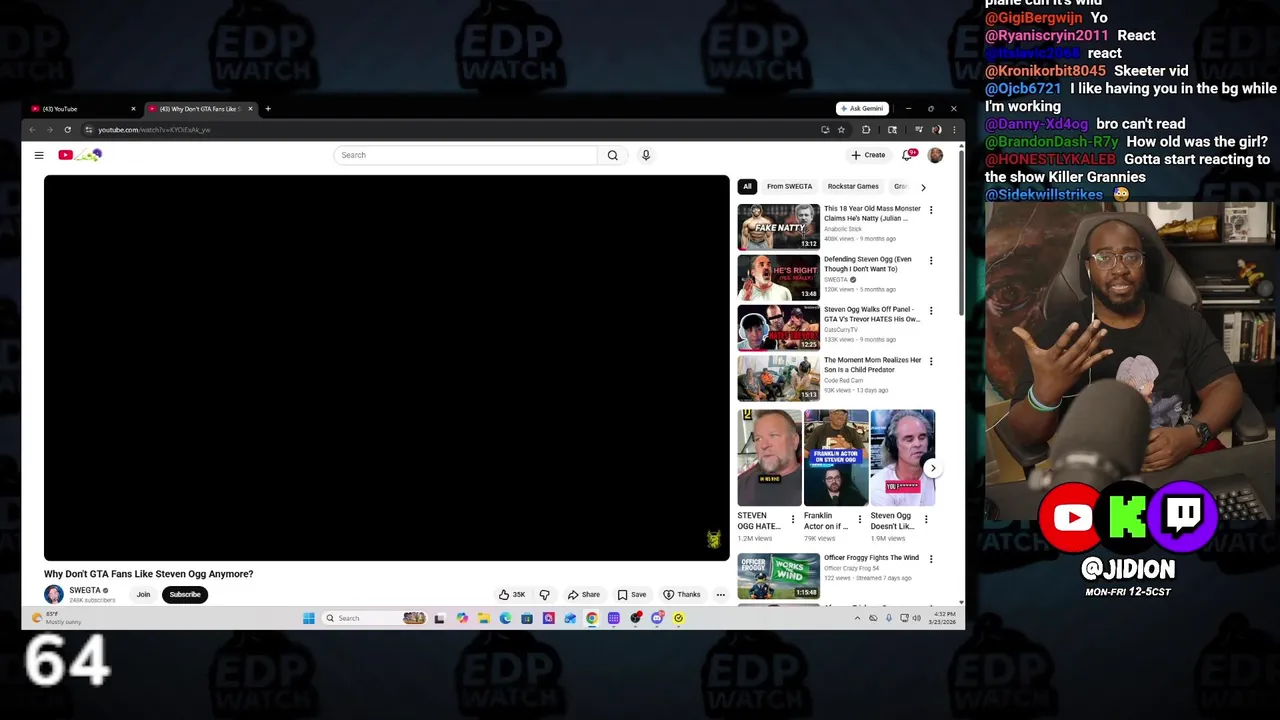This screenshot has height=720, width=1280.
Task: Open the Windows Start button
Action: pos(309,618)
